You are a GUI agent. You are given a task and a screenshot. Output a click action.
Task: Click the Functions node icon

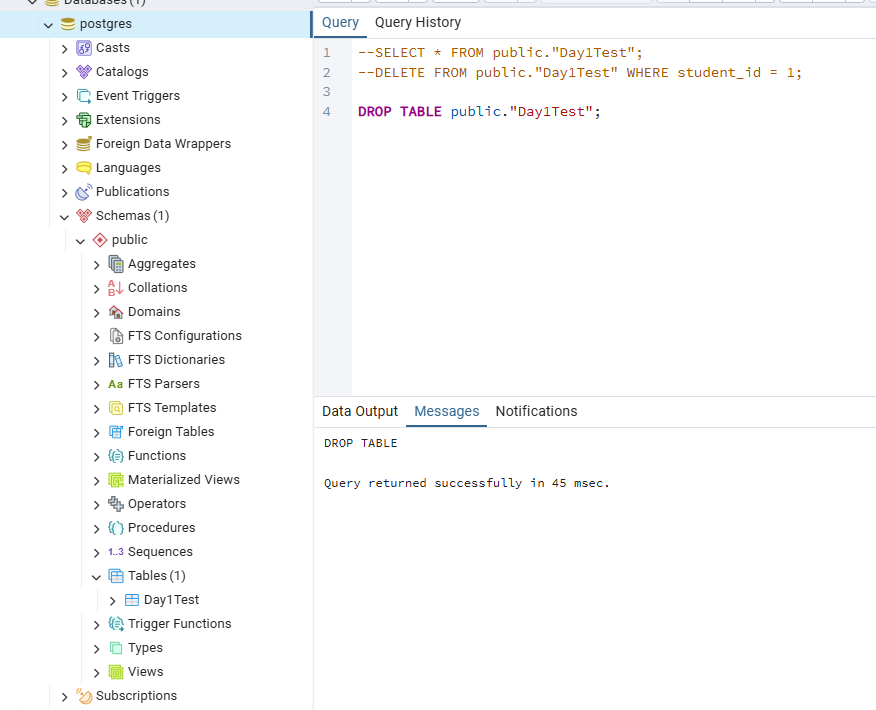[x=116, y=456]
